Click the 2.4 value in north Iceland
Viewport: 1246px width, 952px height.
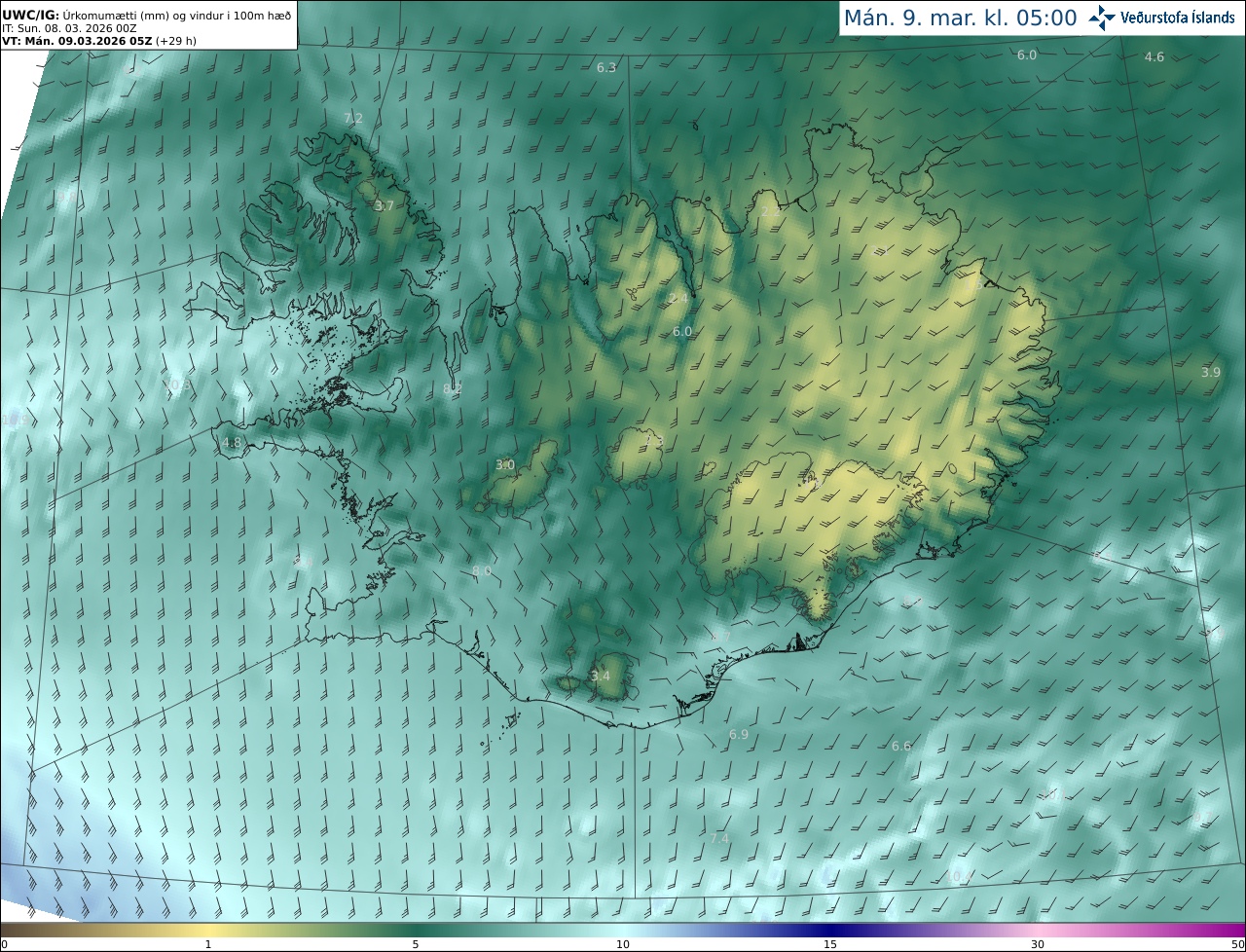point(678,297)
